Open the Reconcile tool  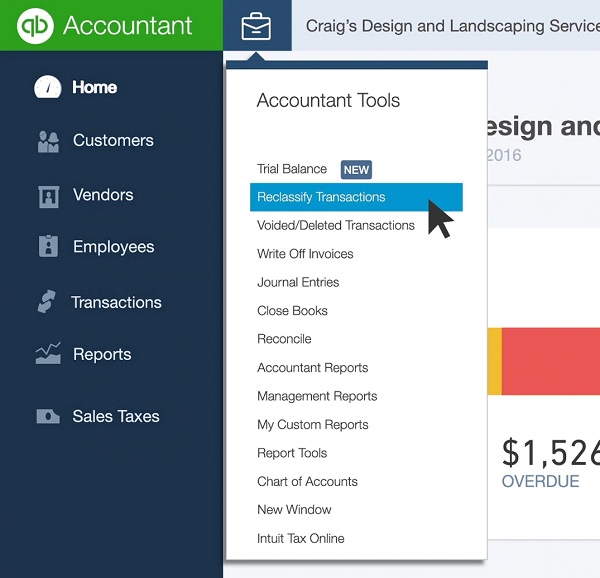point(284,339)
